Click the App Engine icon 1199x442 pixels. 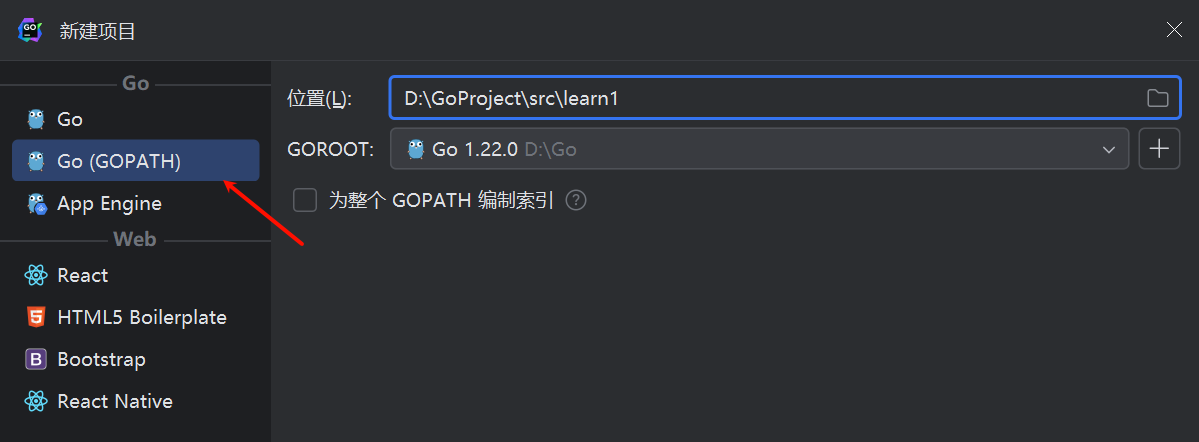click(37, 204)
